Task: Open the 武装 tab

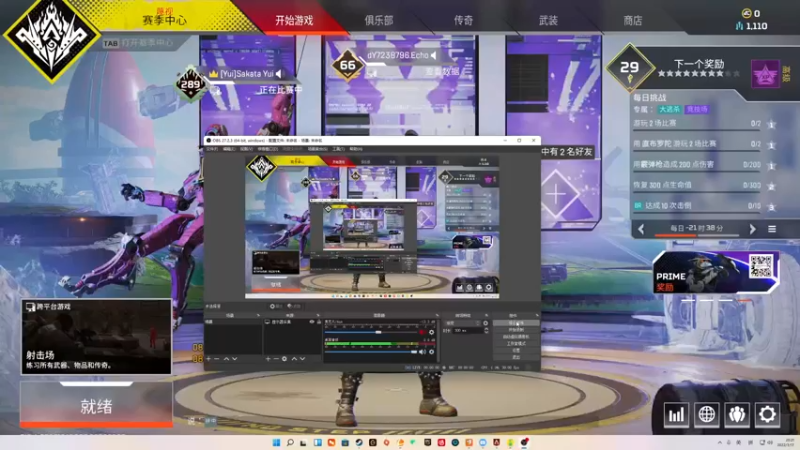Action: pyautogui.click(x=548, y=20)
